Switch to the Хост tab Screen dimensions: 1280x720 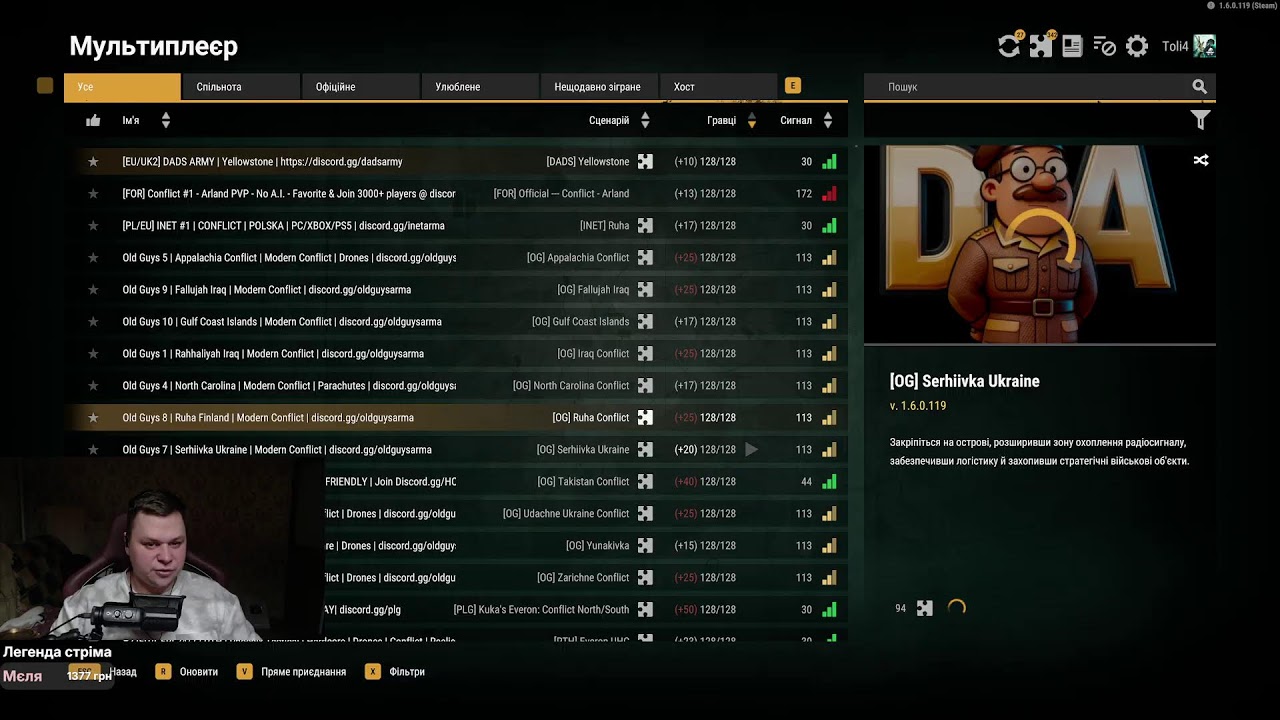(718, 87)
